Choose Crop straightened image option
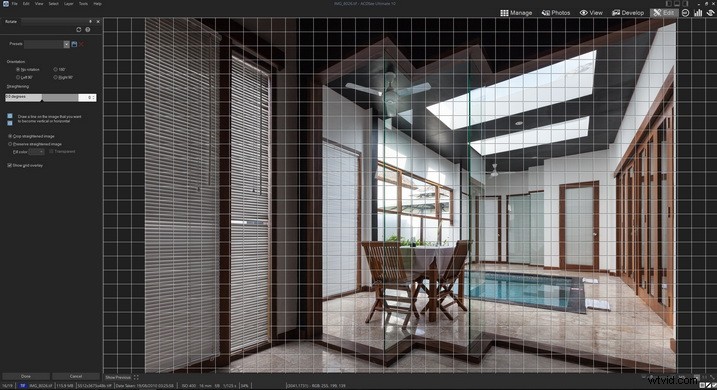Screen dimensions: 717x390 pyautogui.click(x=31, y=136)
